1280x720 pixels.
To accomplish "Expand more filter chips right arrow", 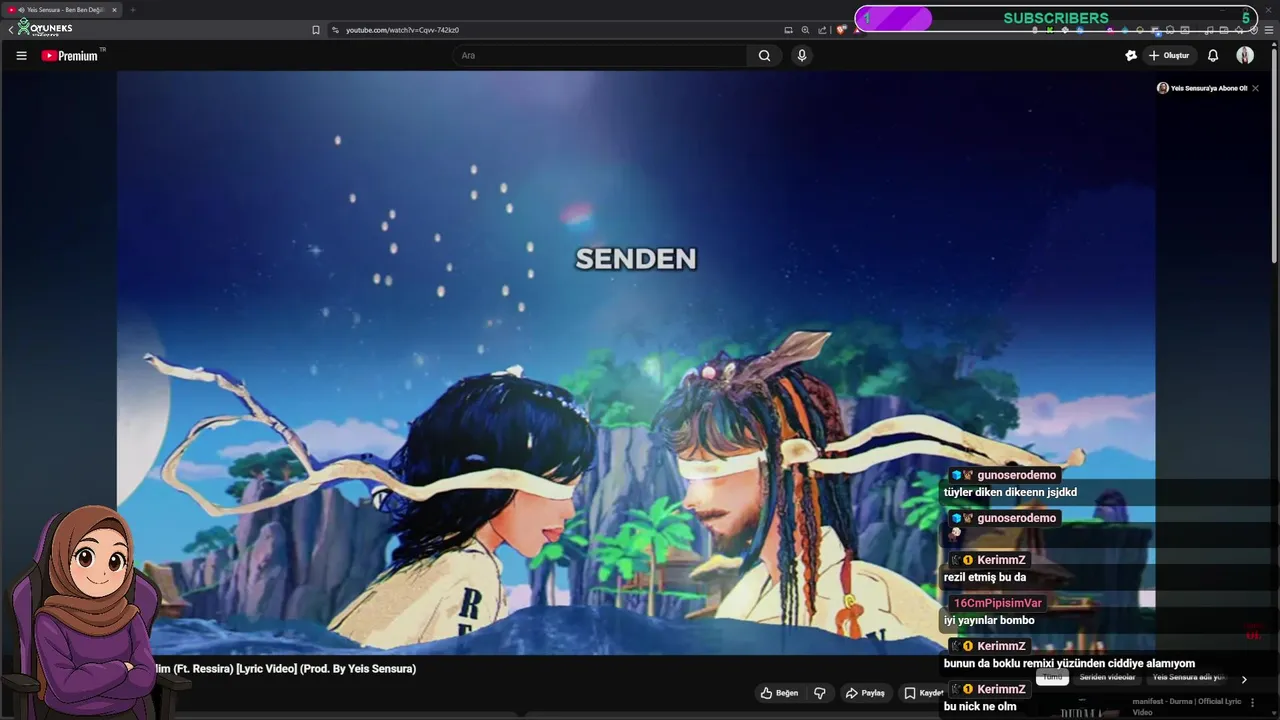I will tap(1244, 679).
